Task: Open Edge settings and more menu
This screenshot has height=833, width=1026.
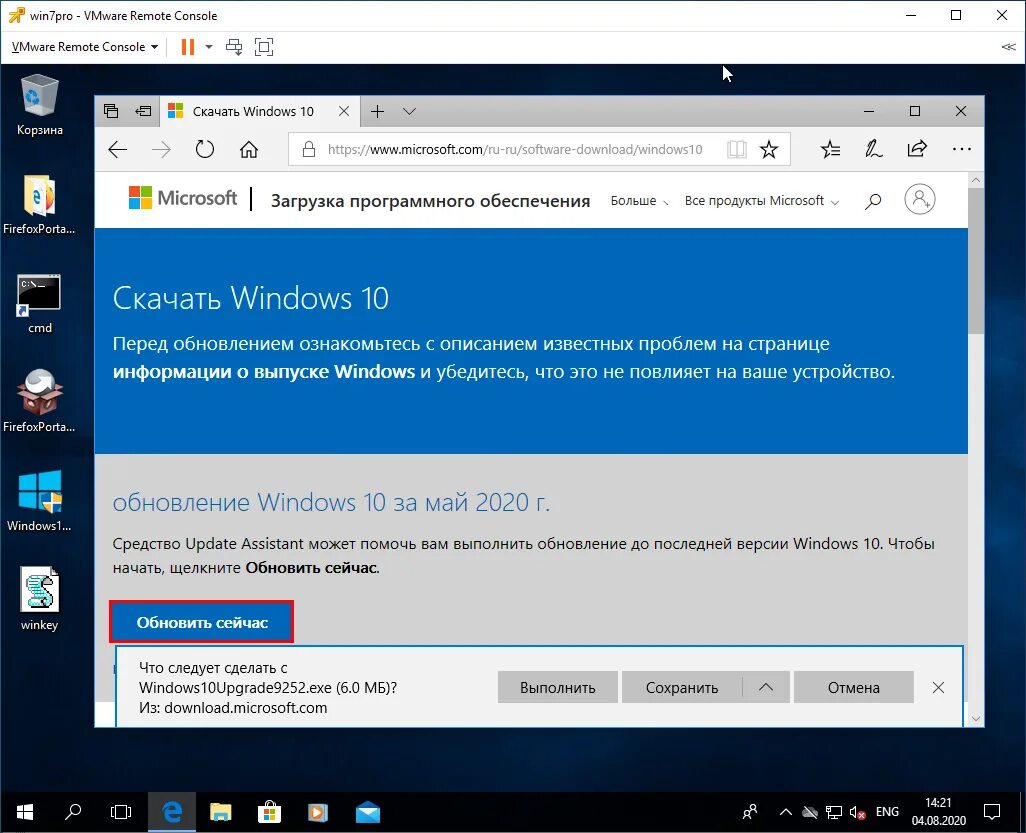Action: point(962,150)
